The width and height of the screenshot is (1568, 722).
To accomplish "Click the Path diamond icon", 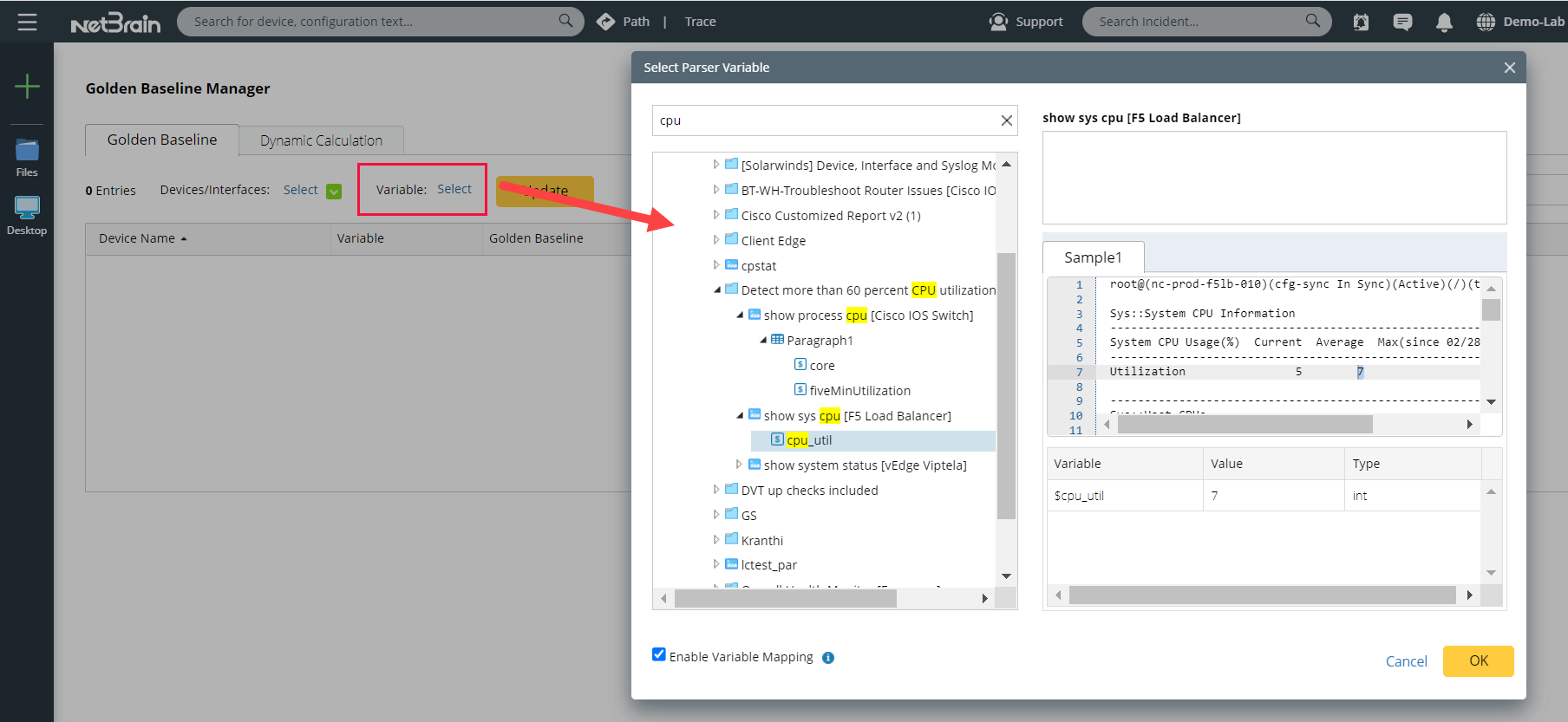I will pyautogui.click(x=605, y=22).
